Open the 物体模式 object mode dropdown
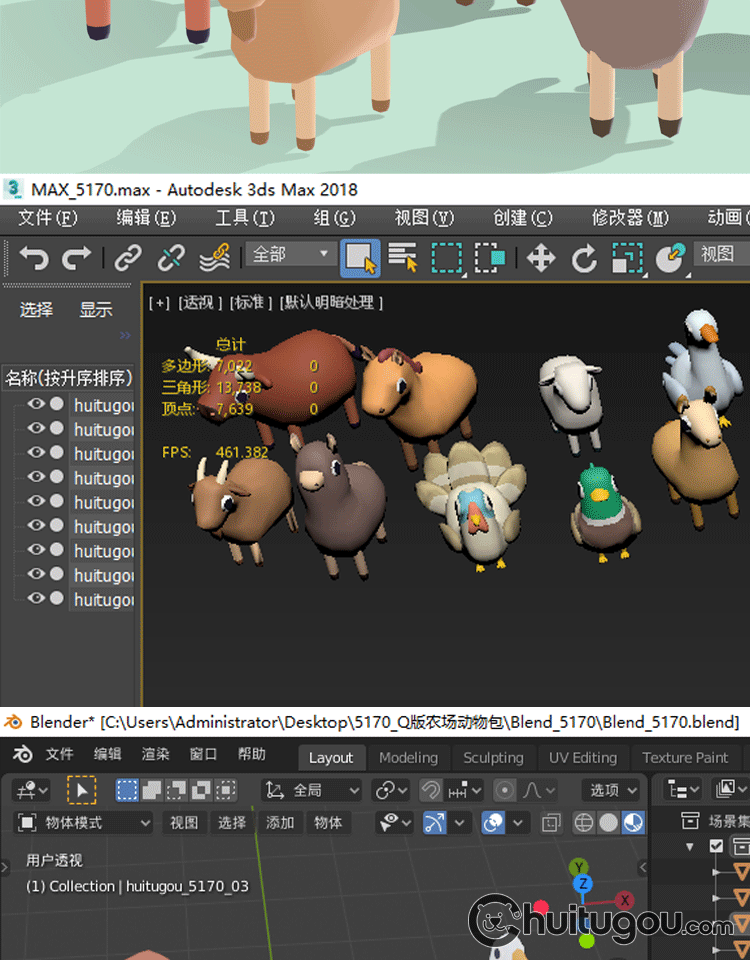The width and height of the screenshot is (750, 960). click(85, 823)
